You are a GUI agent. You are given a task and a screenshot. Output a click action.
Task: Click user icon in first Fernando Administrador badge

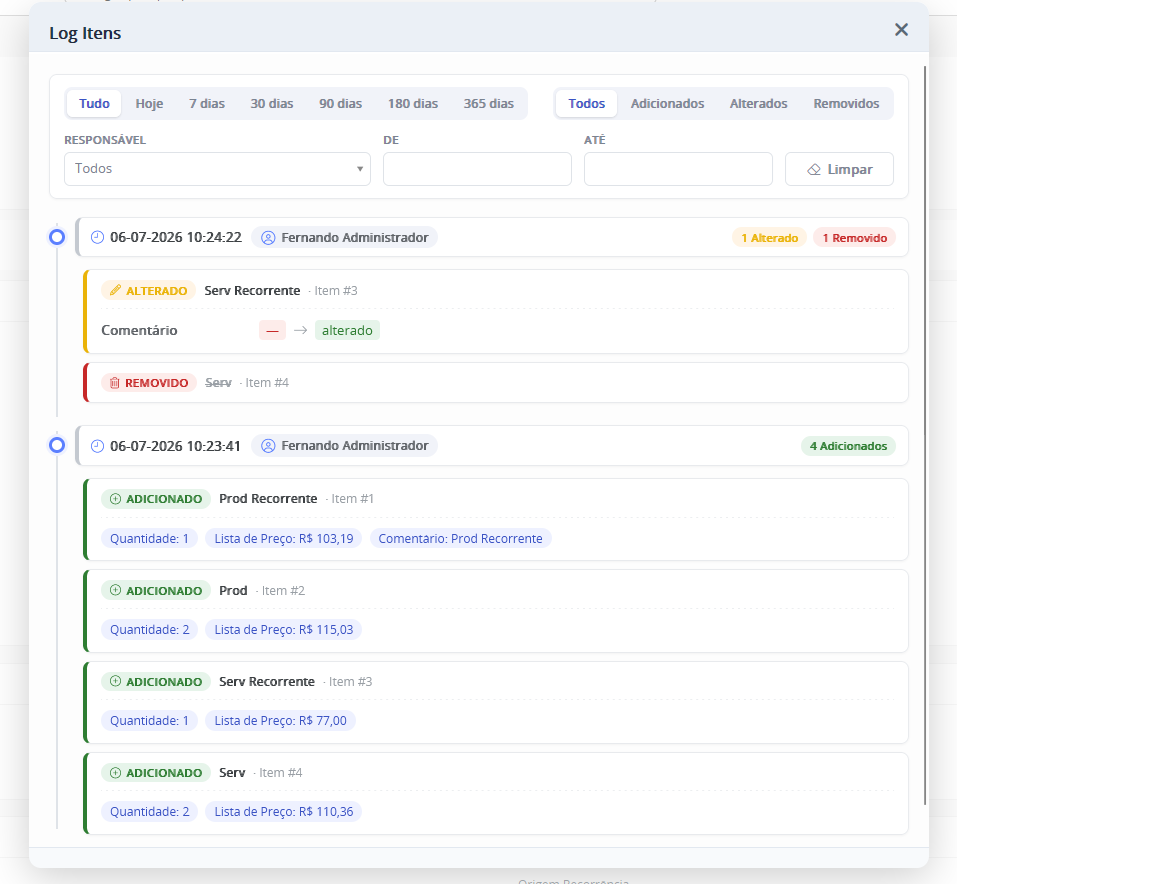(x=268, y=238)
